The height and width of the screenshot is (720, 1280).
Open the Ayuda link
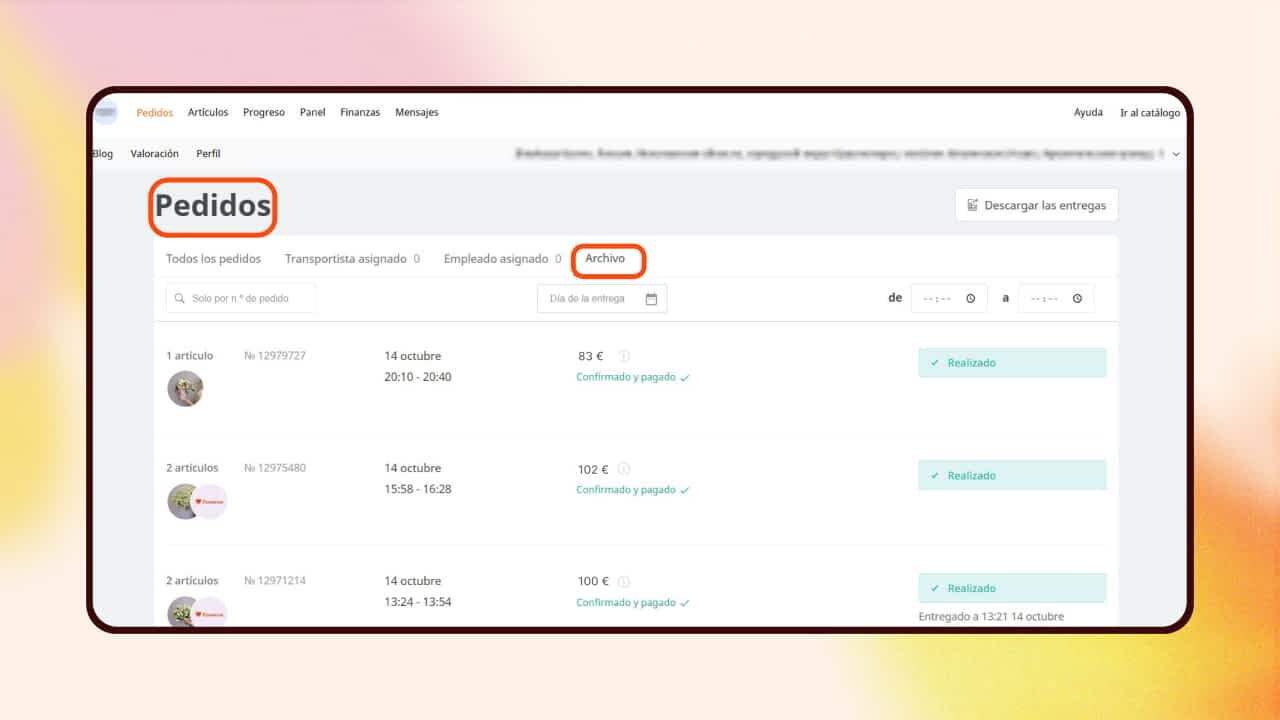[x=1088, y=113]
